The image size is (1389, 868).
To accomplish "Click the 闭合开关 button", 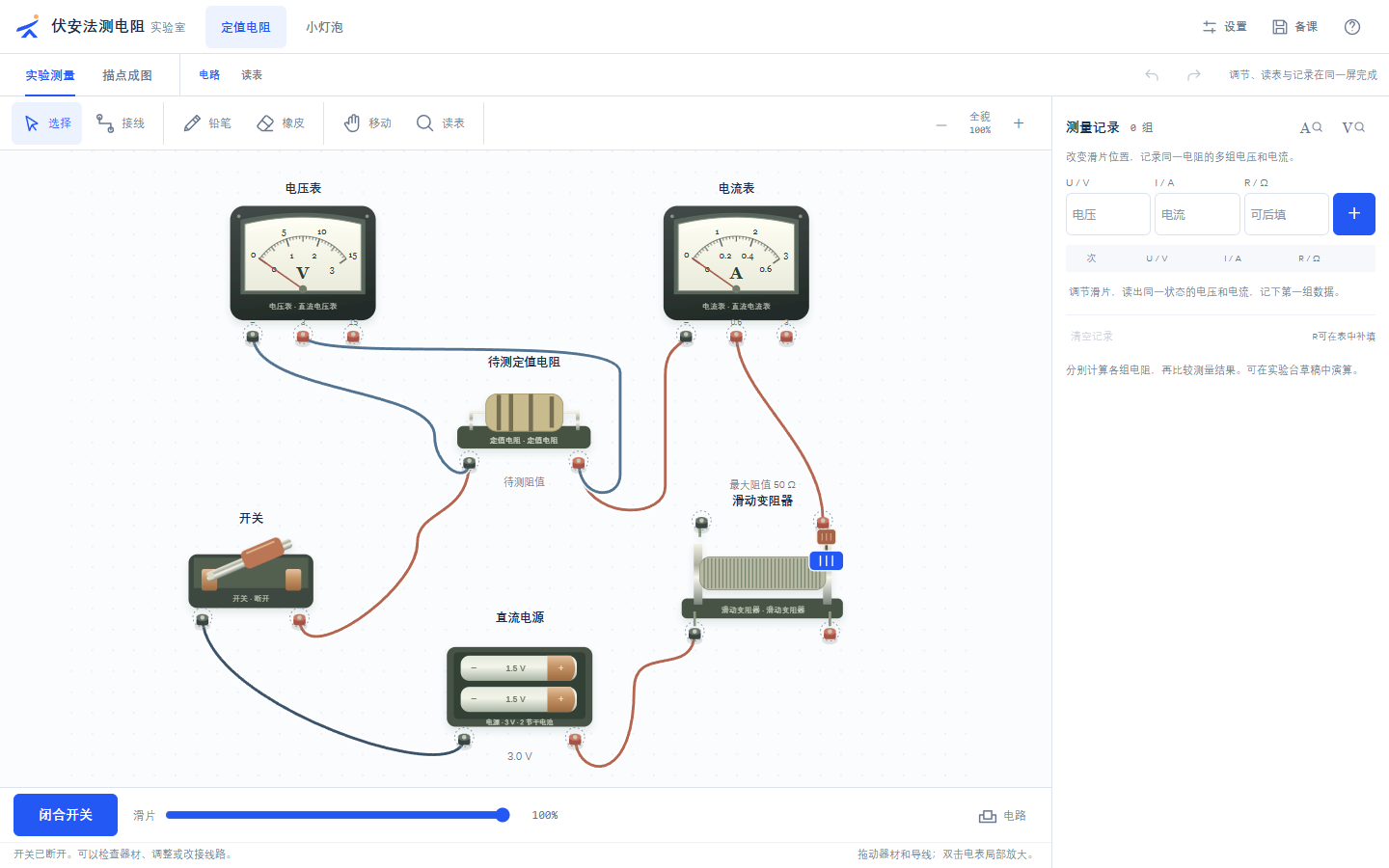I will pyautogui.click(x=66, y=815).
